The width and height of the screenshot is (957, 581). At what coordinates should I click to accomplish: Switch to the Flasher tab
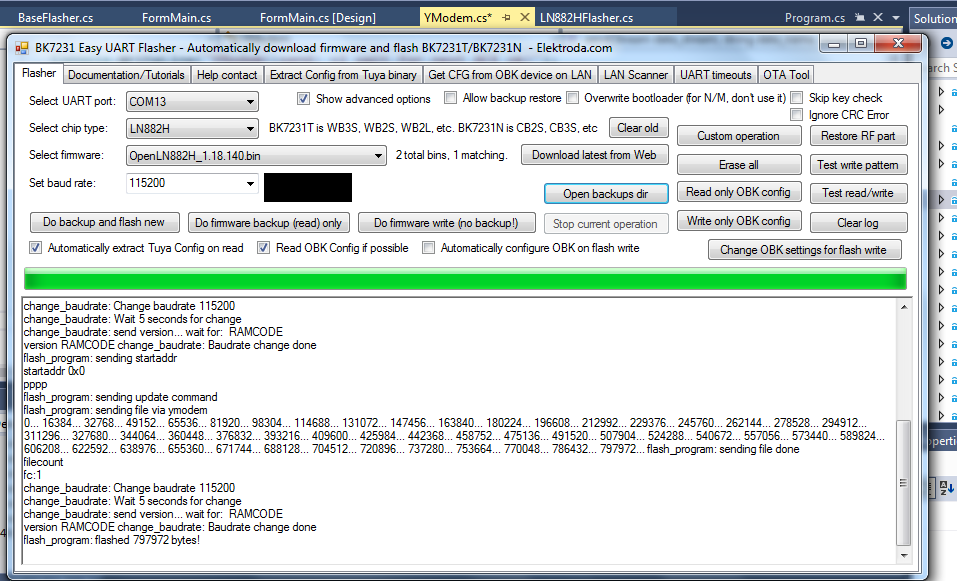pos(39,73)
